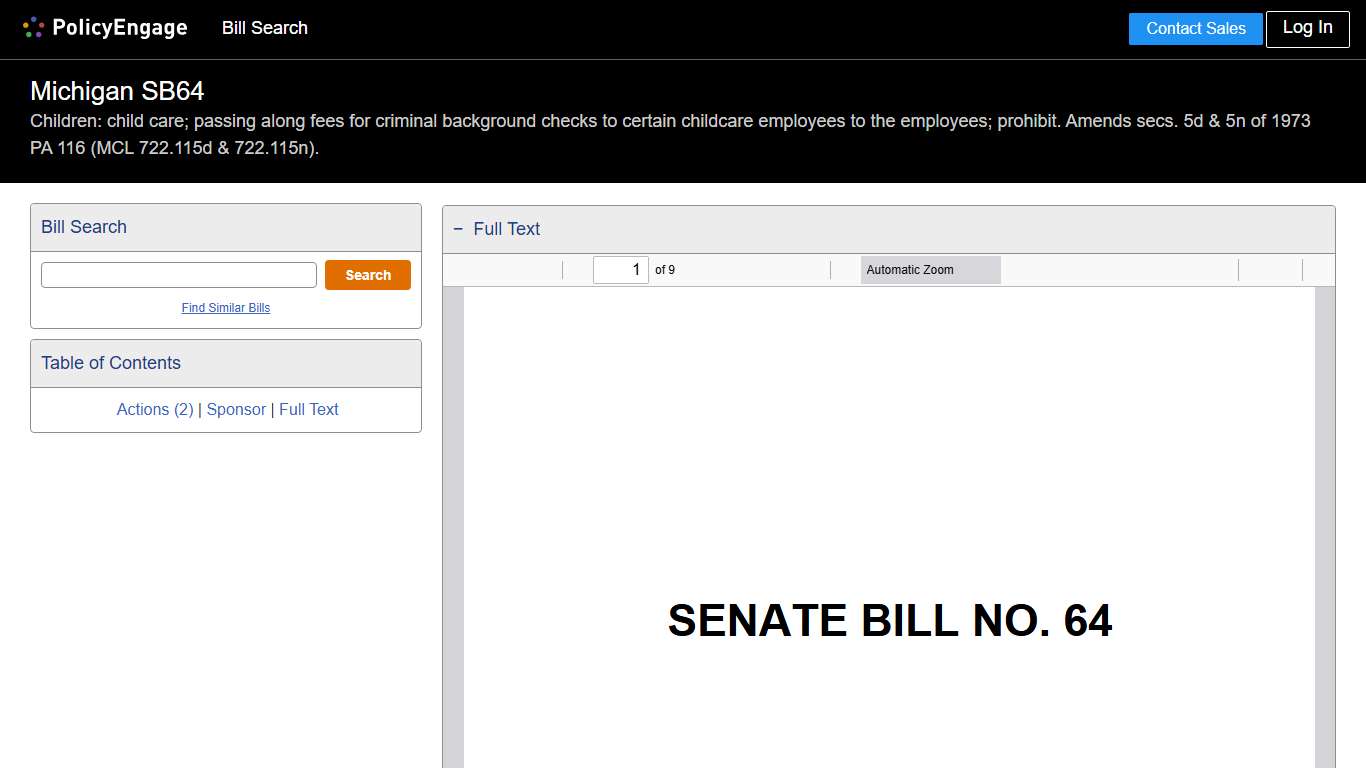Click the PolicyEngage brand name

(x=119, y=27)
